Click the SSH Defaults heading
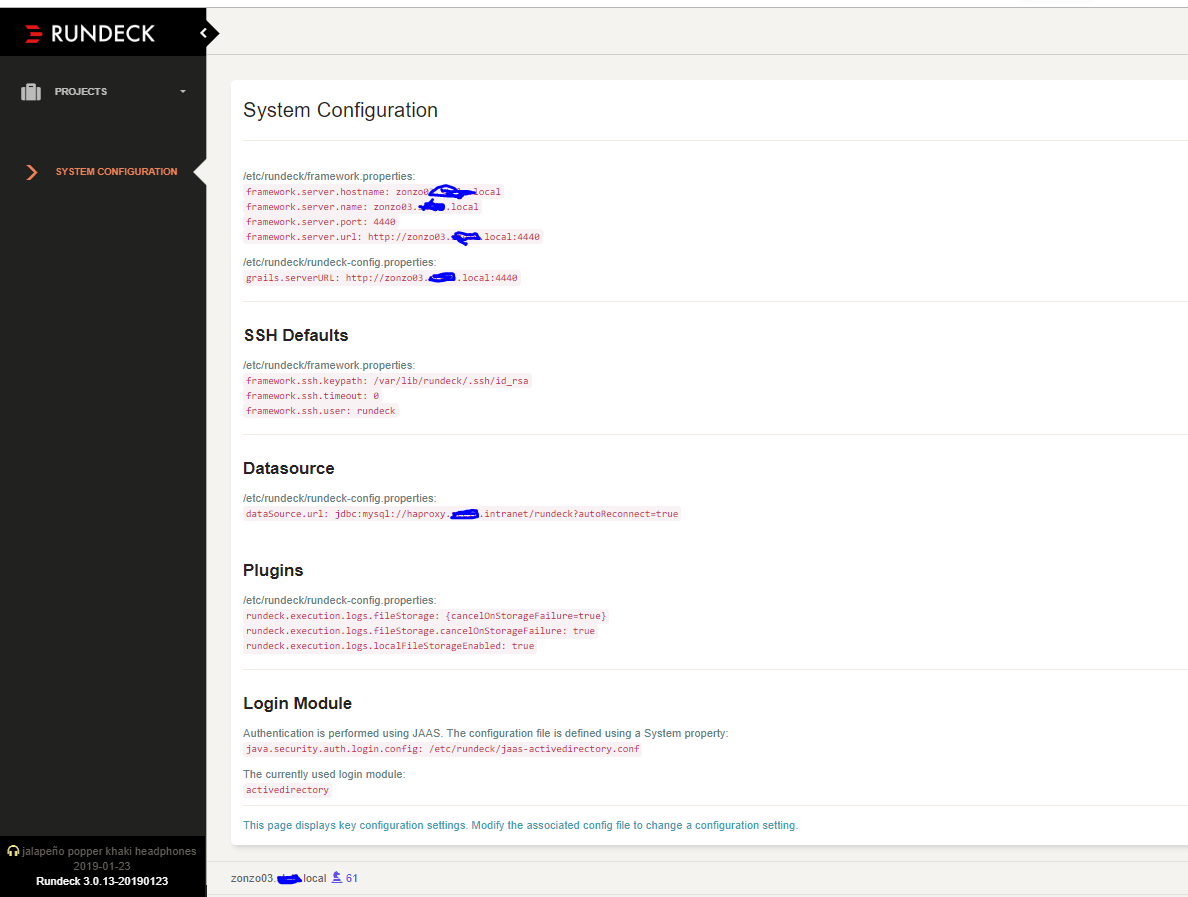Screen dimensions: 1188x897 [296, 336]
